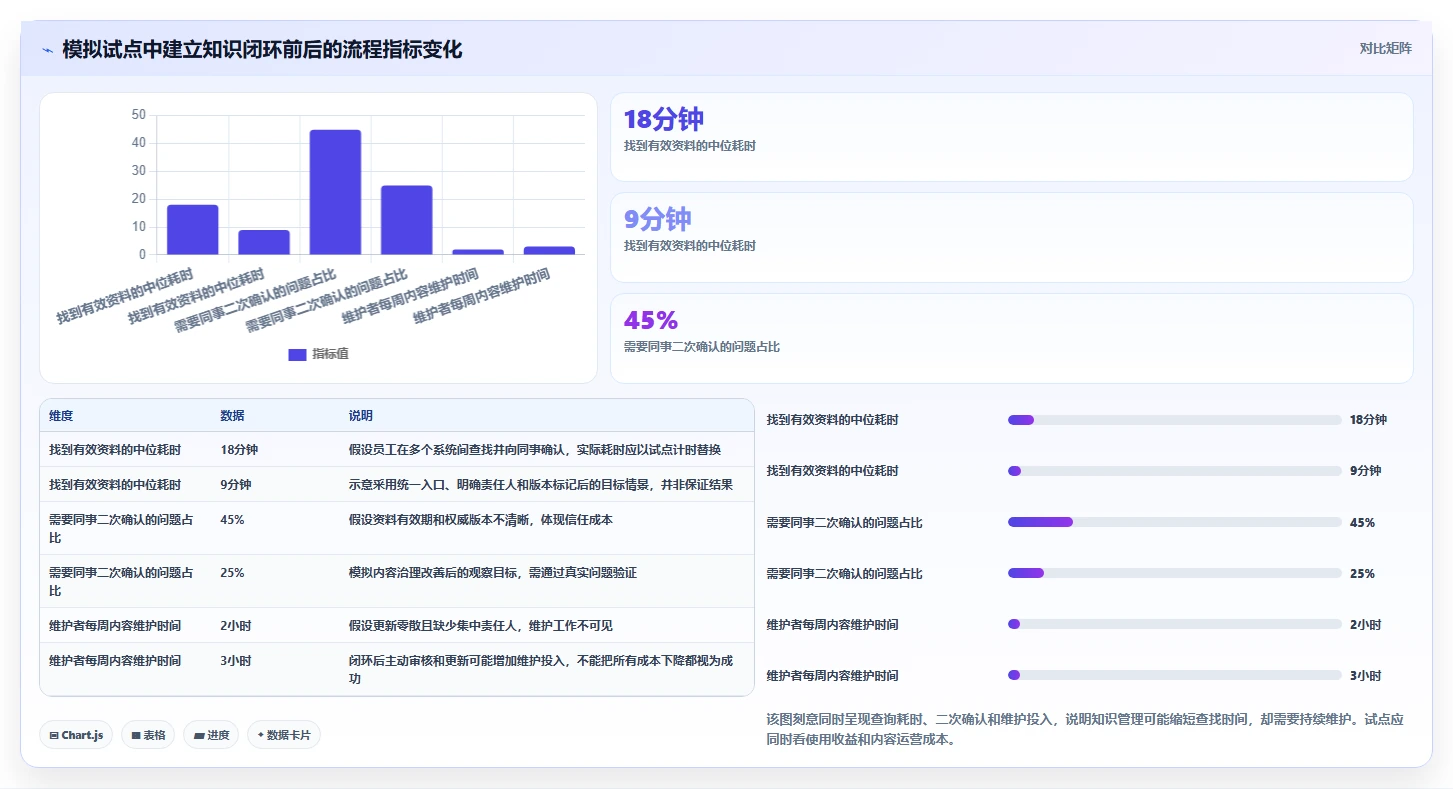
Task: Click the 45% value beside its progress bar
Action: coord(1362,523)
